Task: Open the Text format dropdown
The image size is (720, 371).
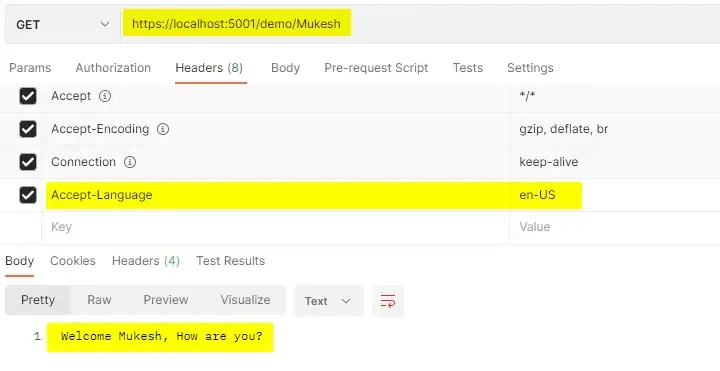Action: (328, 301)
